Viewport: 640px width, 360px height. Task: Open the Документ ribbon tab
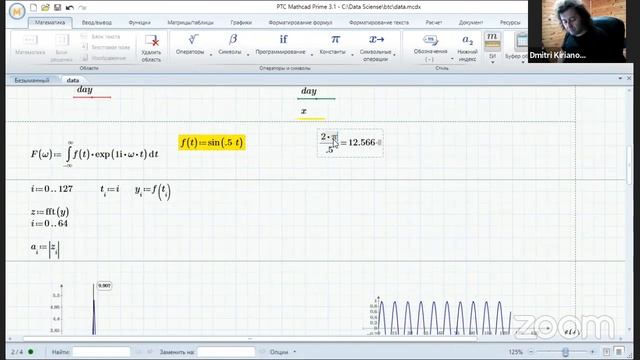point(471,22)
